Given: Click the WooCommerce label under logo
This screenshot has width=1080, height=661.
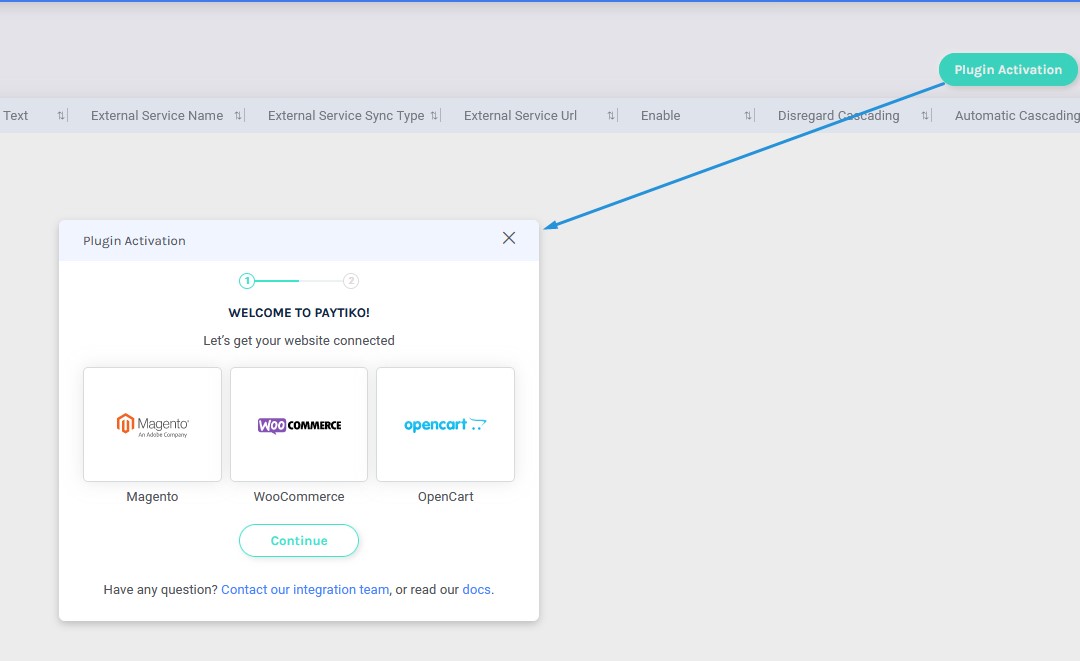Looking at the screenshot, I should [x=299, y=496].
